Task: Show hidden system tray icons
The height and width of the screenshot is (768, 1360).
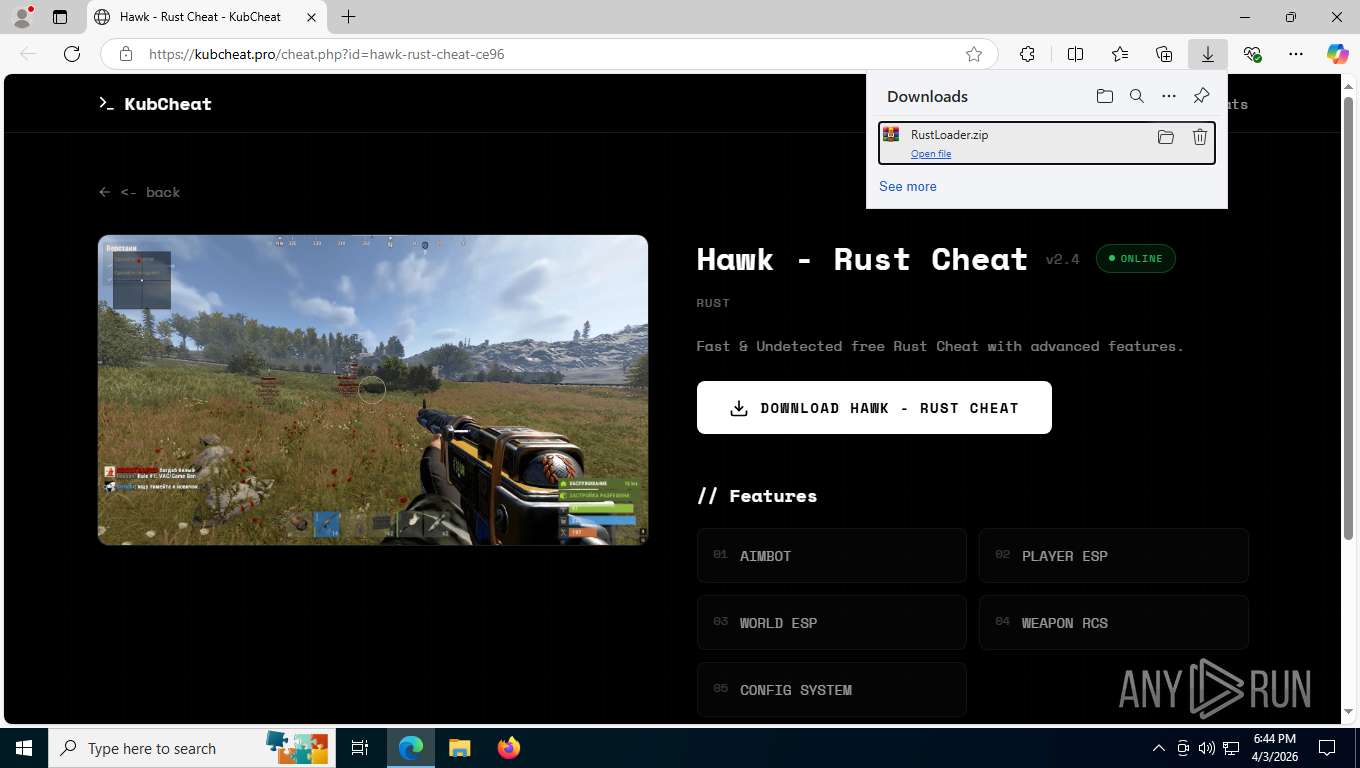Action: click(x=1159, y=748)
